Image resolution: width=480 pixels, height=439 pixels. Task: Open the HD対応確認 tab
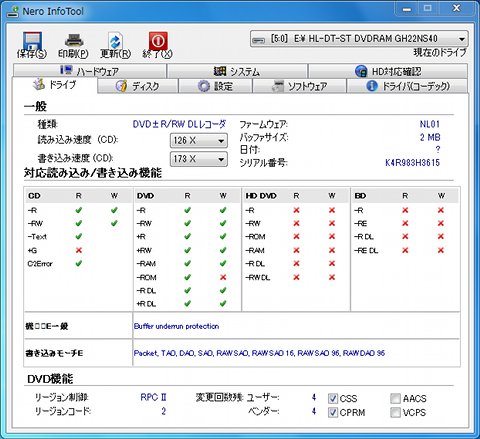click(x=388, y=71)
